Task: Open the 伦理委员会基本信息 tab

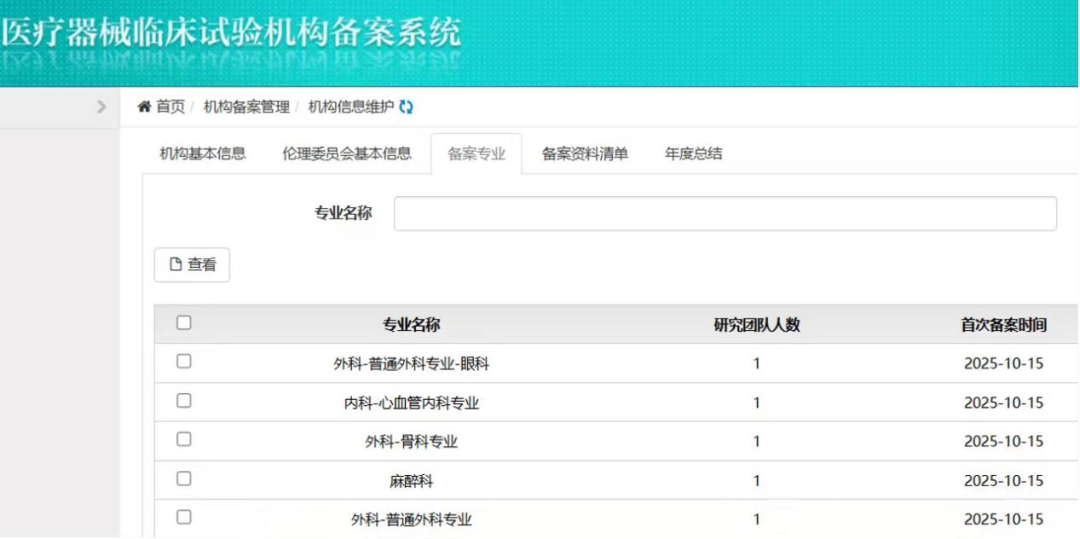Action: (346, 154)
